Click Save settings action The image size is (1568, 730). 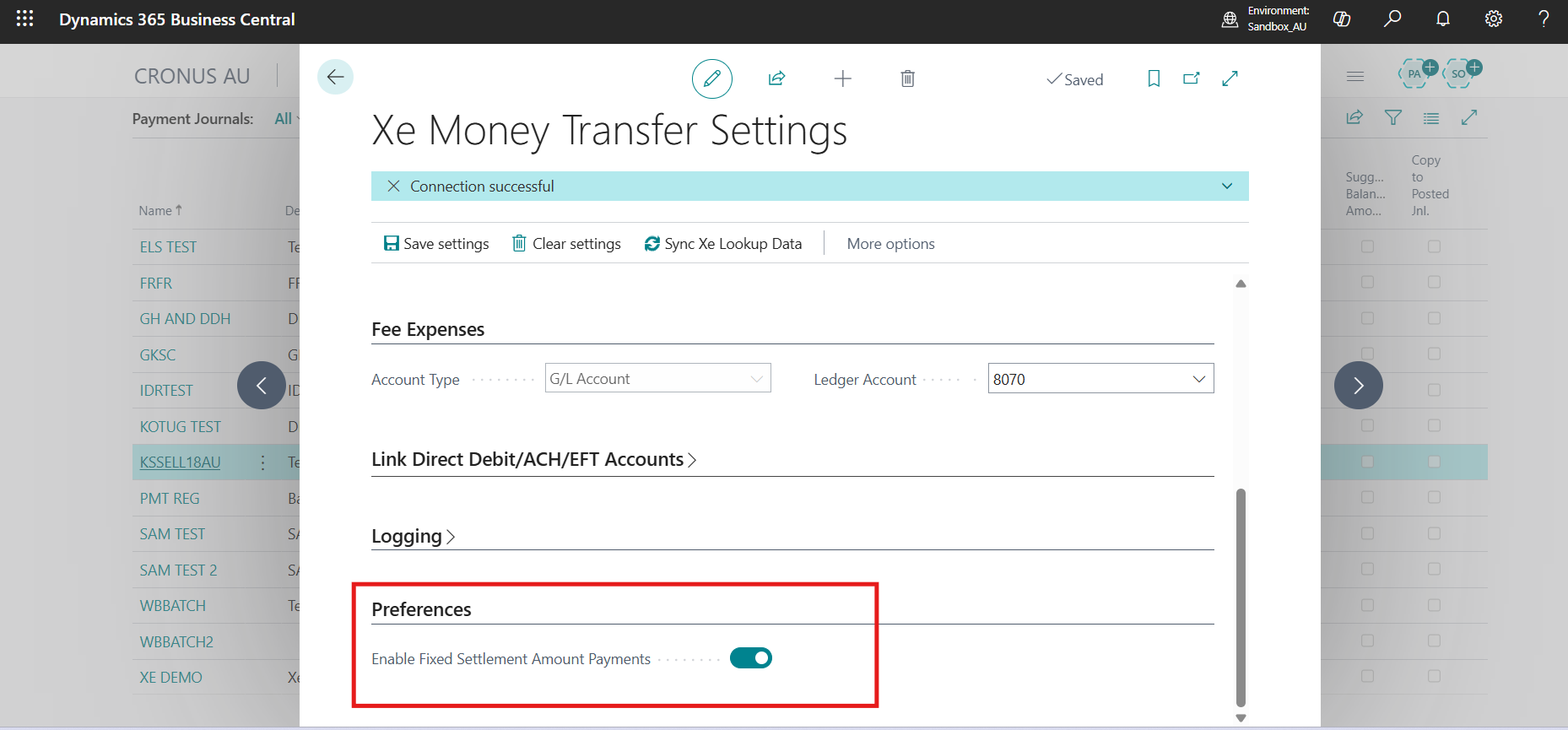tap(436, 244)
